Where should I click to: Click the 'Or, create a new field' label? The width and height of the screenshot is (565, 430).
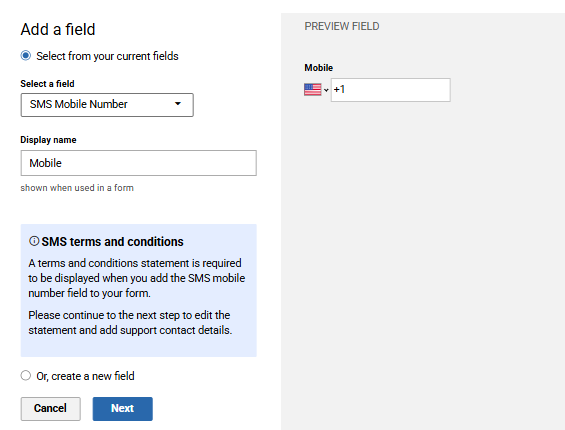pyautogui.click(x=85, y=376)
